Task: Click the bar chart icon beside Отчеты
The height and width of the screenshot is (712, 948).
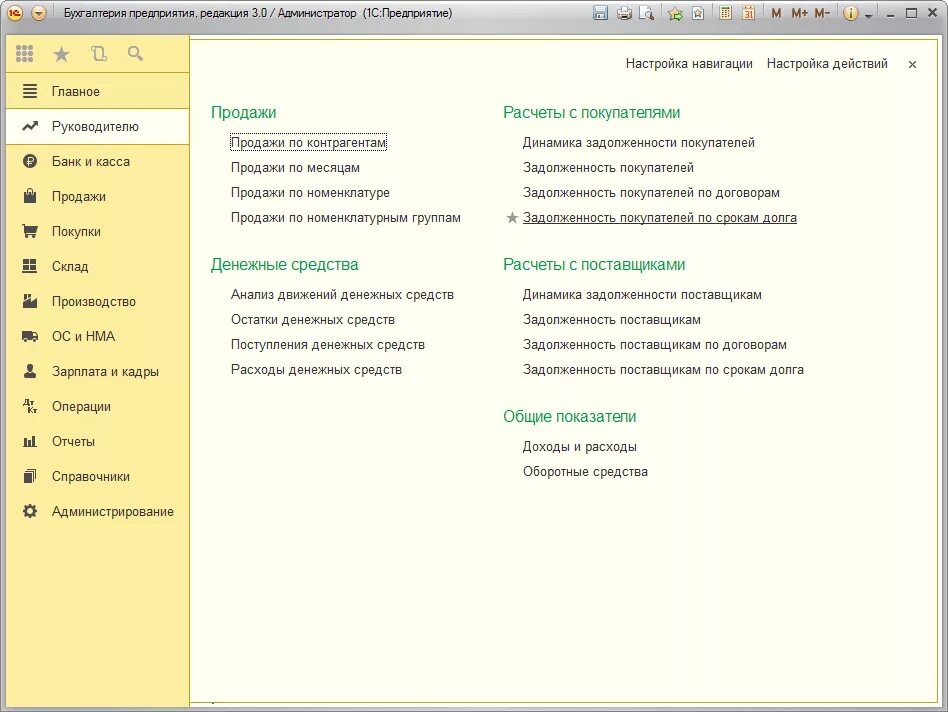Action: point(30,441)
